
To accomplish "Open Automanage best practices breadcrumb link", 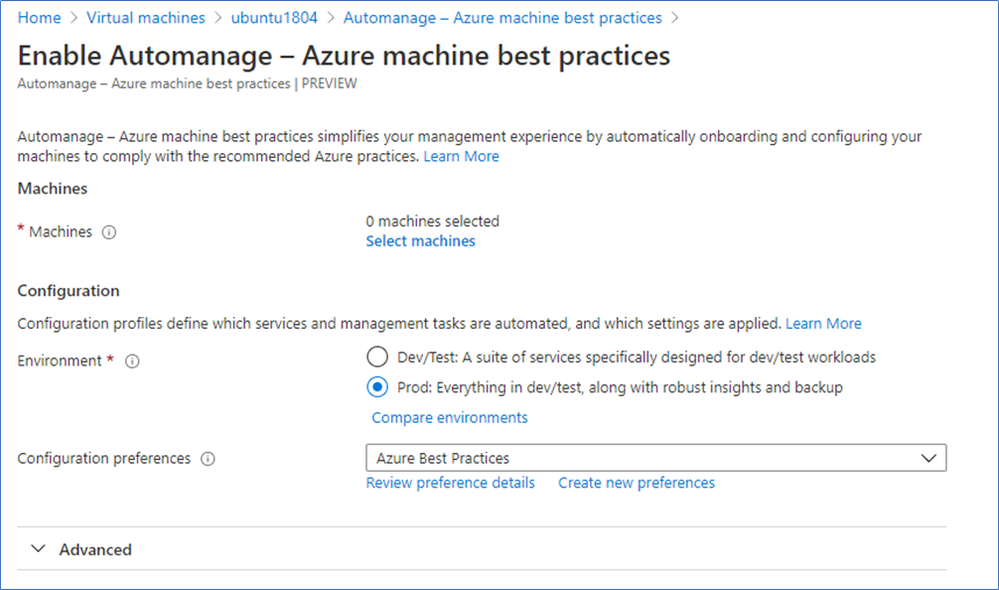I will click(502, 18).
